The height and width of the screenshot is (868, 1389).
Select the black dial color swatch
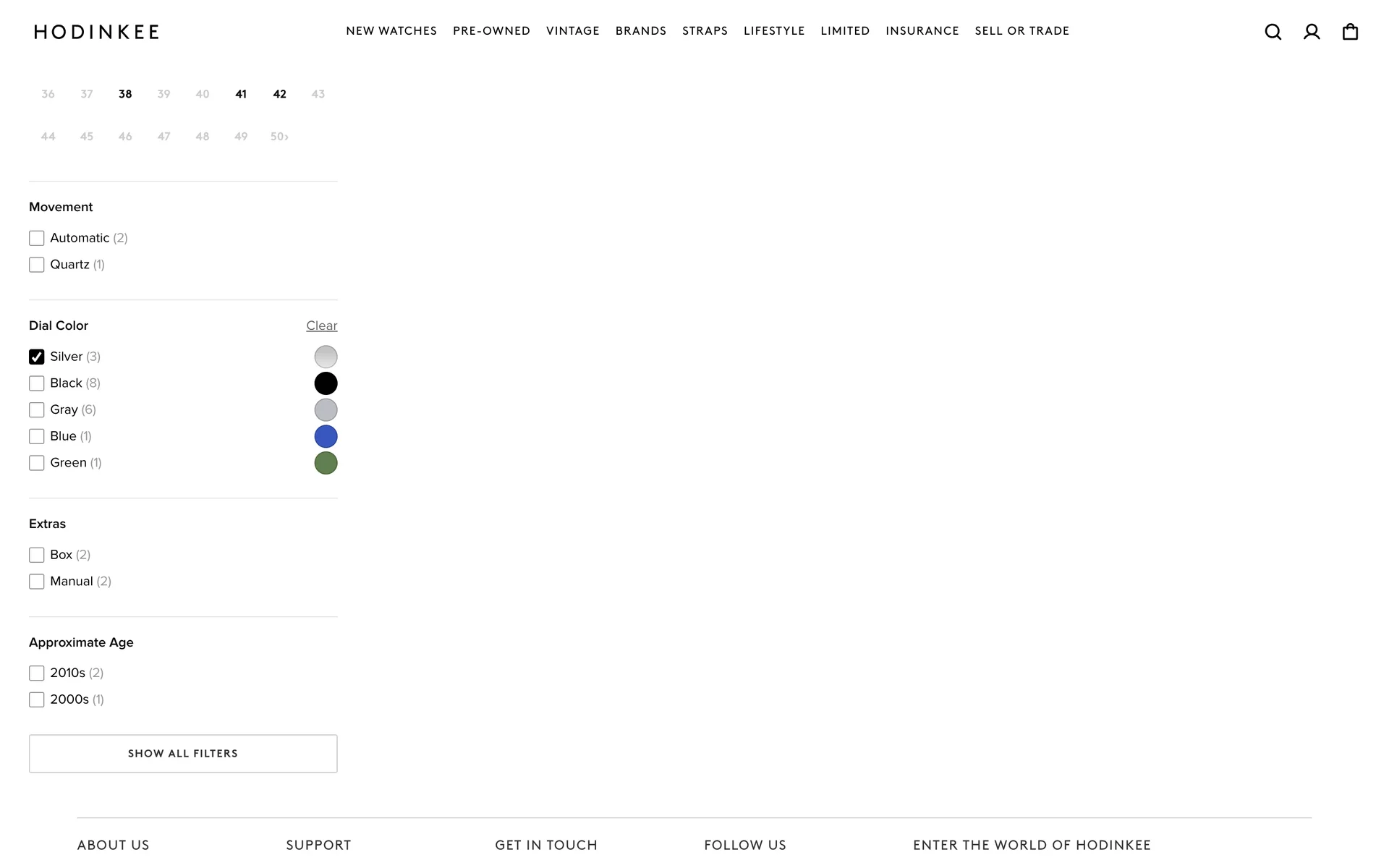pyautogui.click(x=326, y=383)
